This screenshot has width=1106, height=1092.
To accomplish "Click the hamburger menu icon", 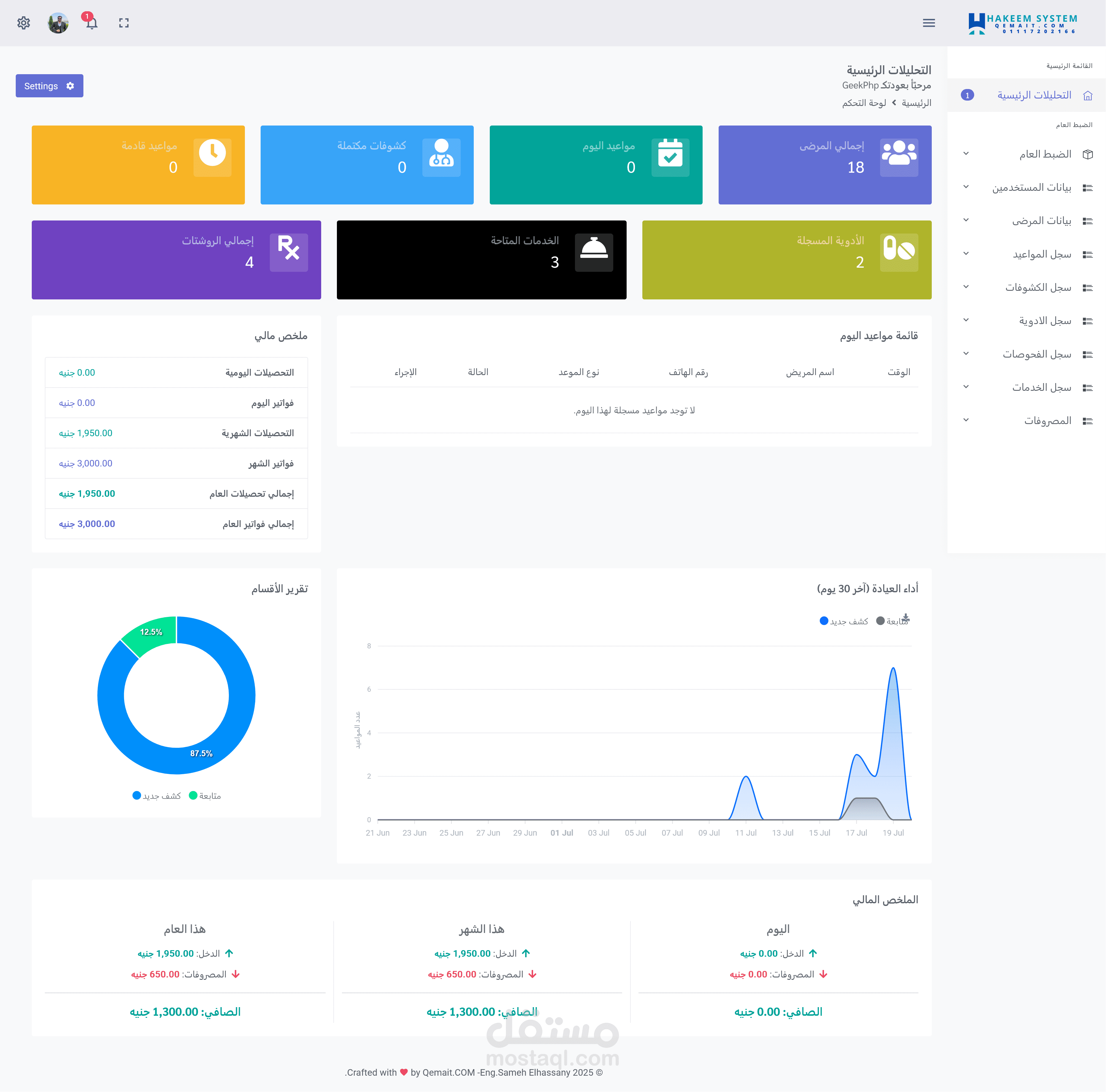I will point(928,23).
